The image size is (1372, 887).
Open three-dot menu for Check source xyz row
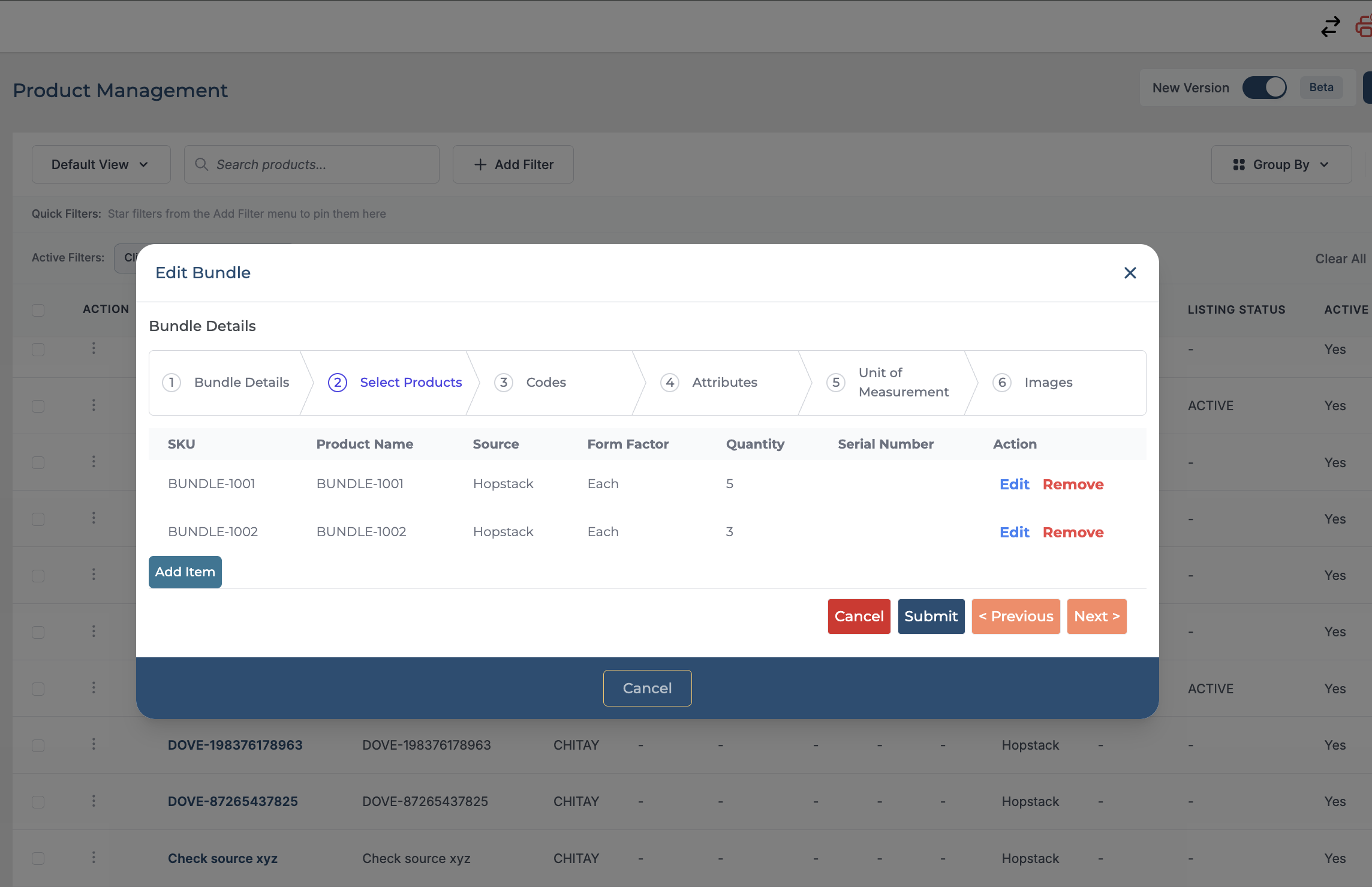(94, 858)
